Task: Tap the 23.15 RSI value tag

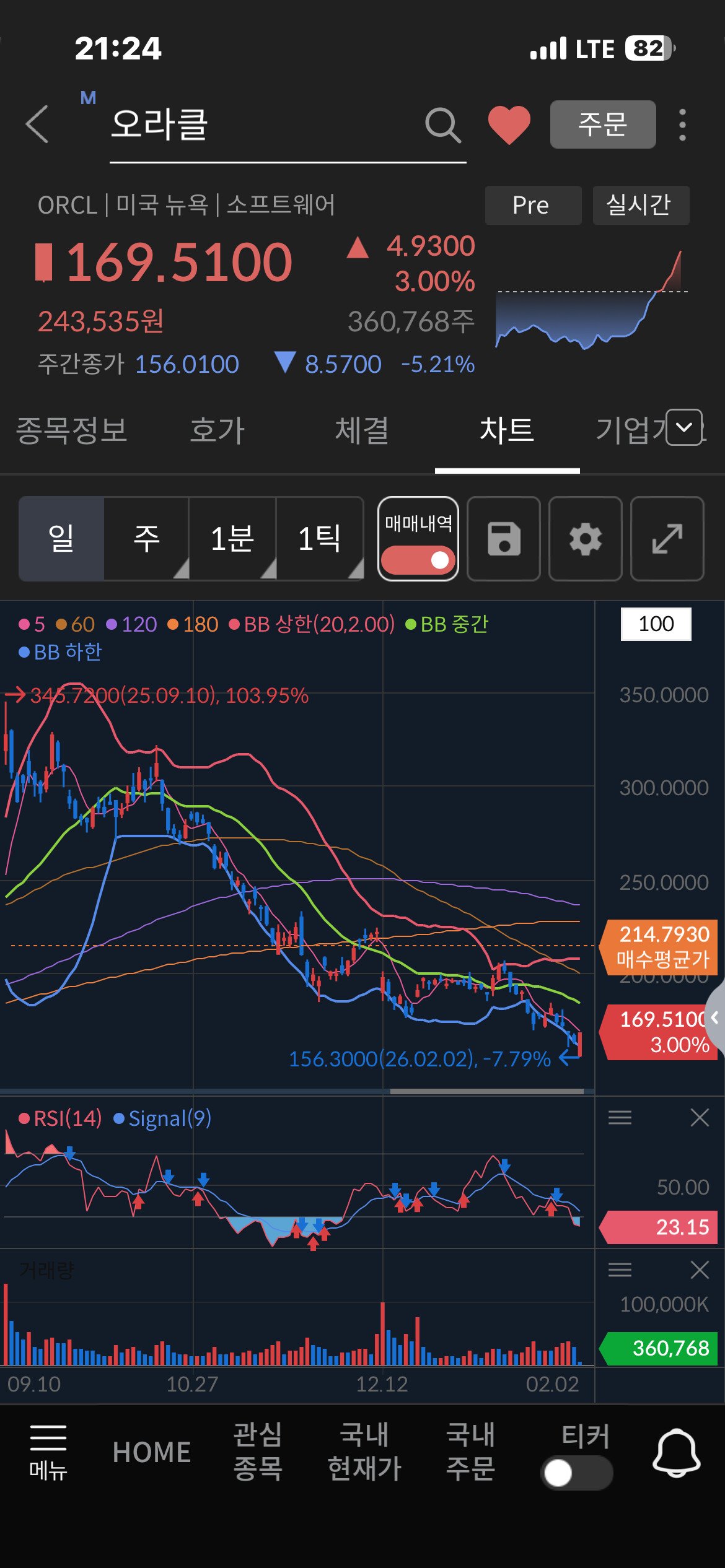Action: 659,1227
